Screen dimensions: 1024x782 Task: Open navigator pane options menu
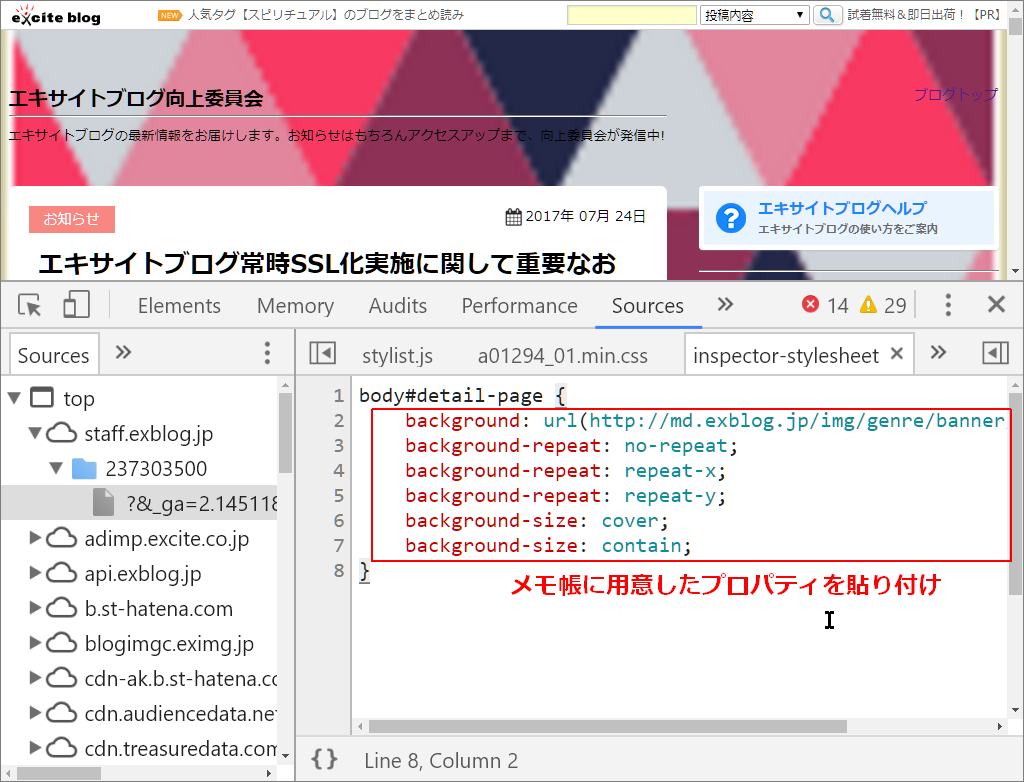tap(267, 353)
